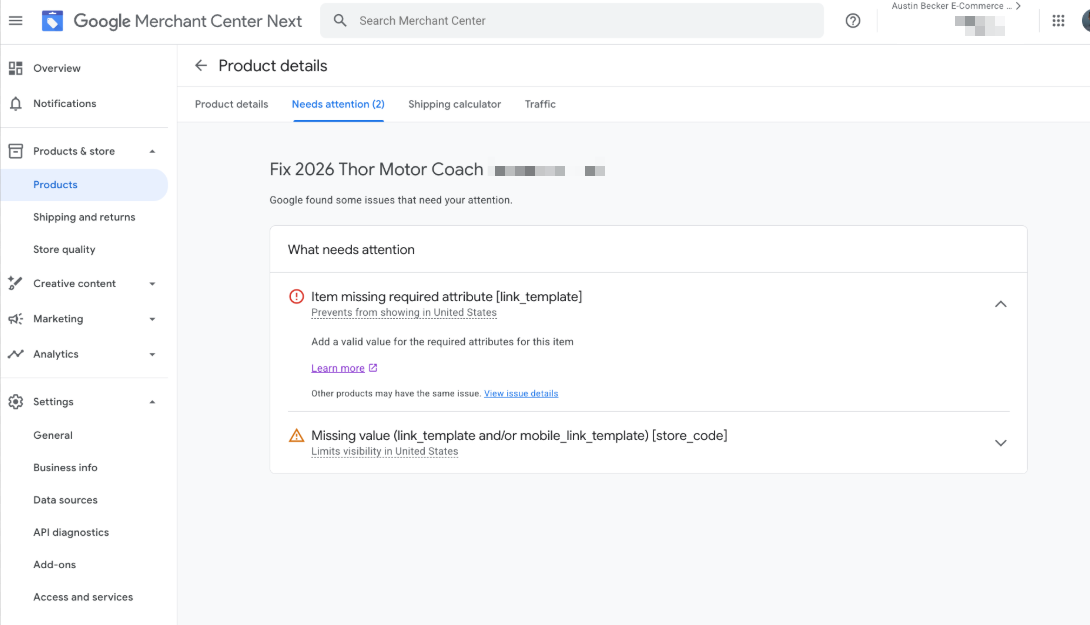Image resolution: width=1090 pixels, height=625 pixels.
Task: Click the Creative content wand icon
Action: tap(15, 284)
